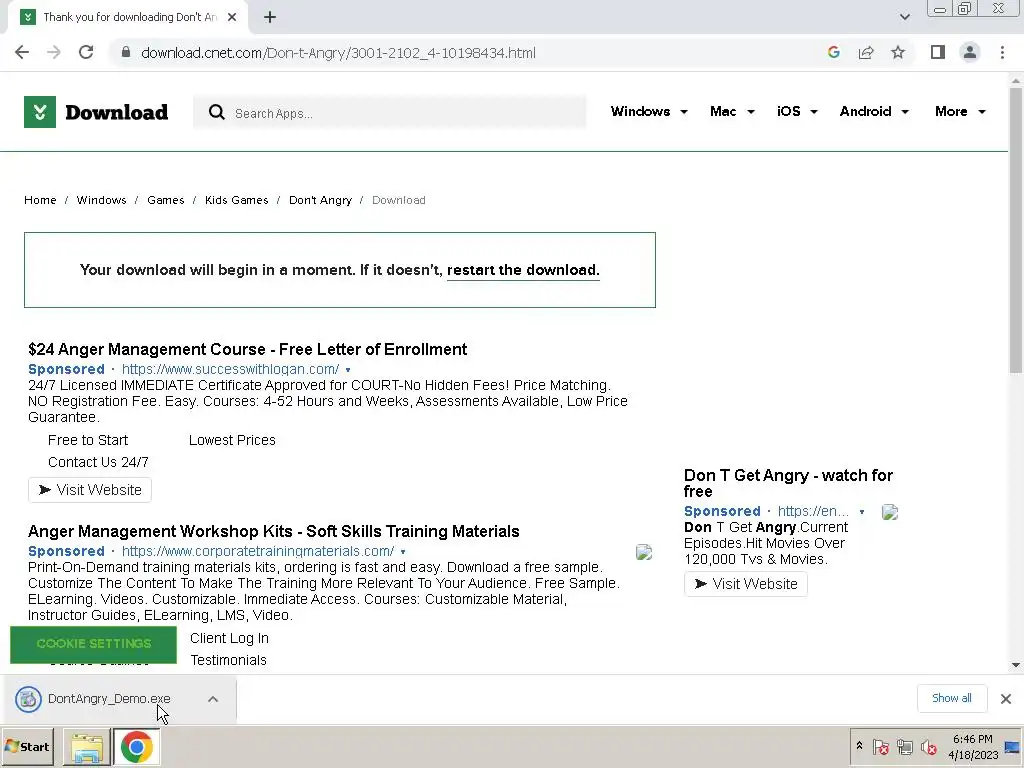1024x768 pixels.
Task: Open Games breadcrumb link
Action: [x=165, y=200]
